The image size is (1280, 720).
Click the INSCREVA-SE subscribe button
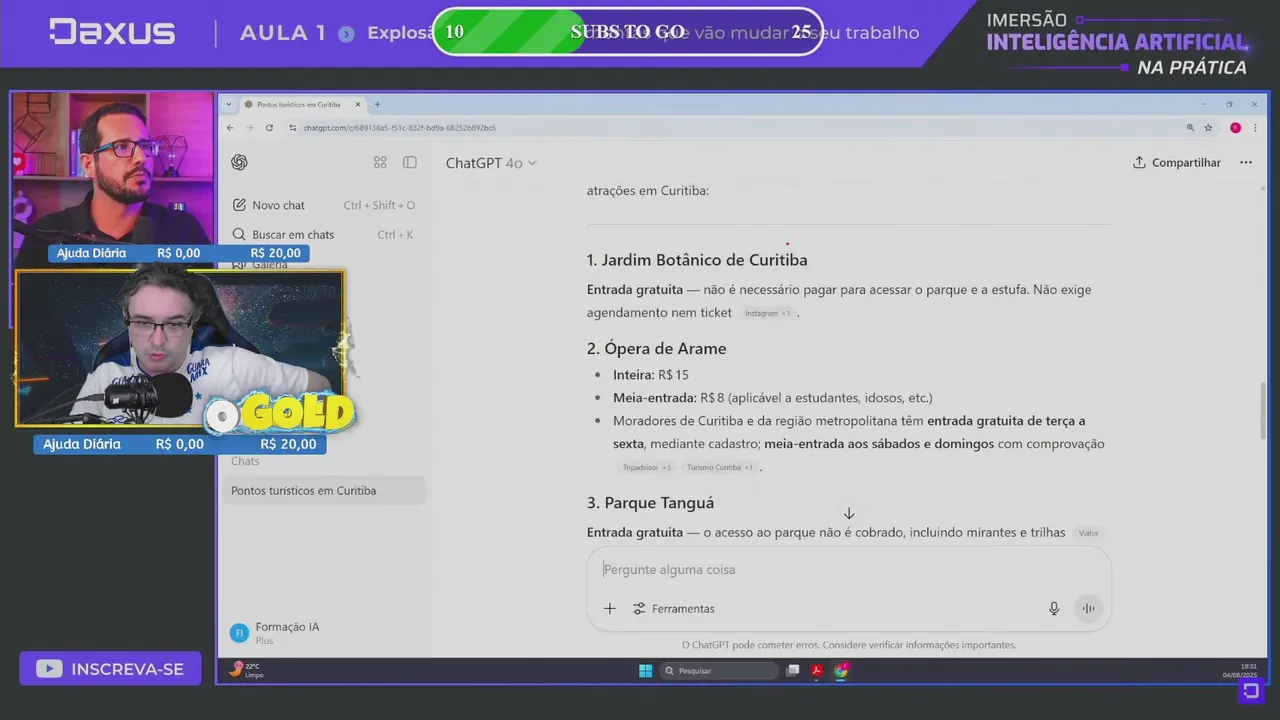tap(110, 669)
